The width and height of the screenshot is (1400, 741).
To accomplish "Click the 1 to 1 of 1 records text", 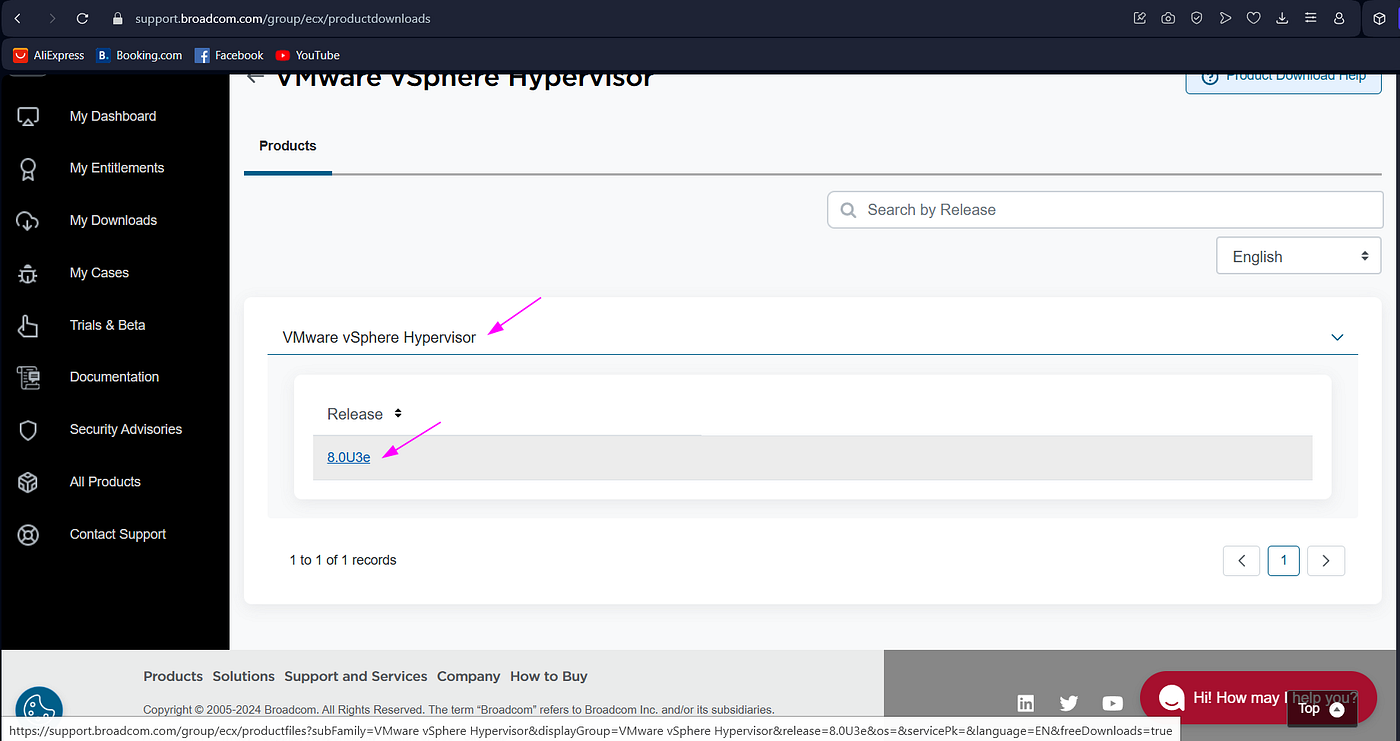I will 343,560.
